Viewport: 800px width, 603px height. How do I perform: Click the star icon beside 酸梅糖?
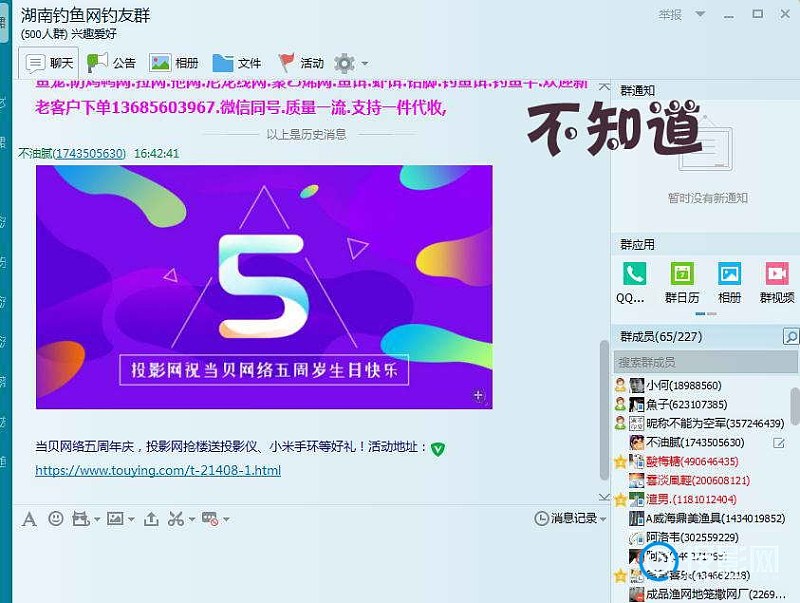(x=620, y=462)
